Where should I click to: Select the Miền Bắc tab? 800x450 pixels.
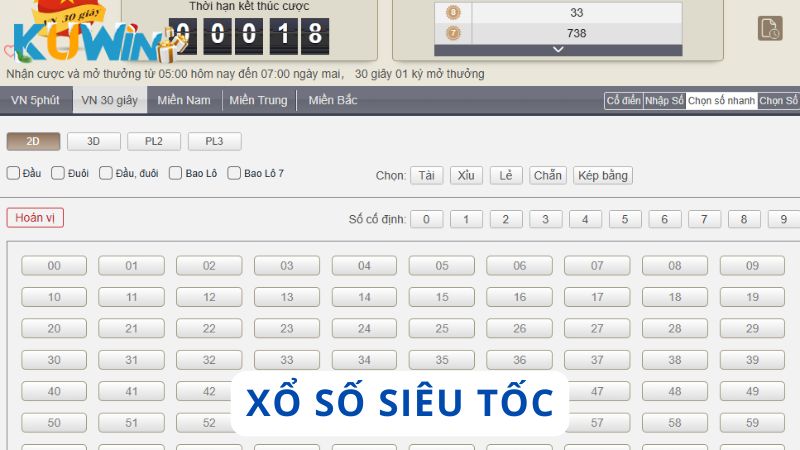tap(332, 100)
